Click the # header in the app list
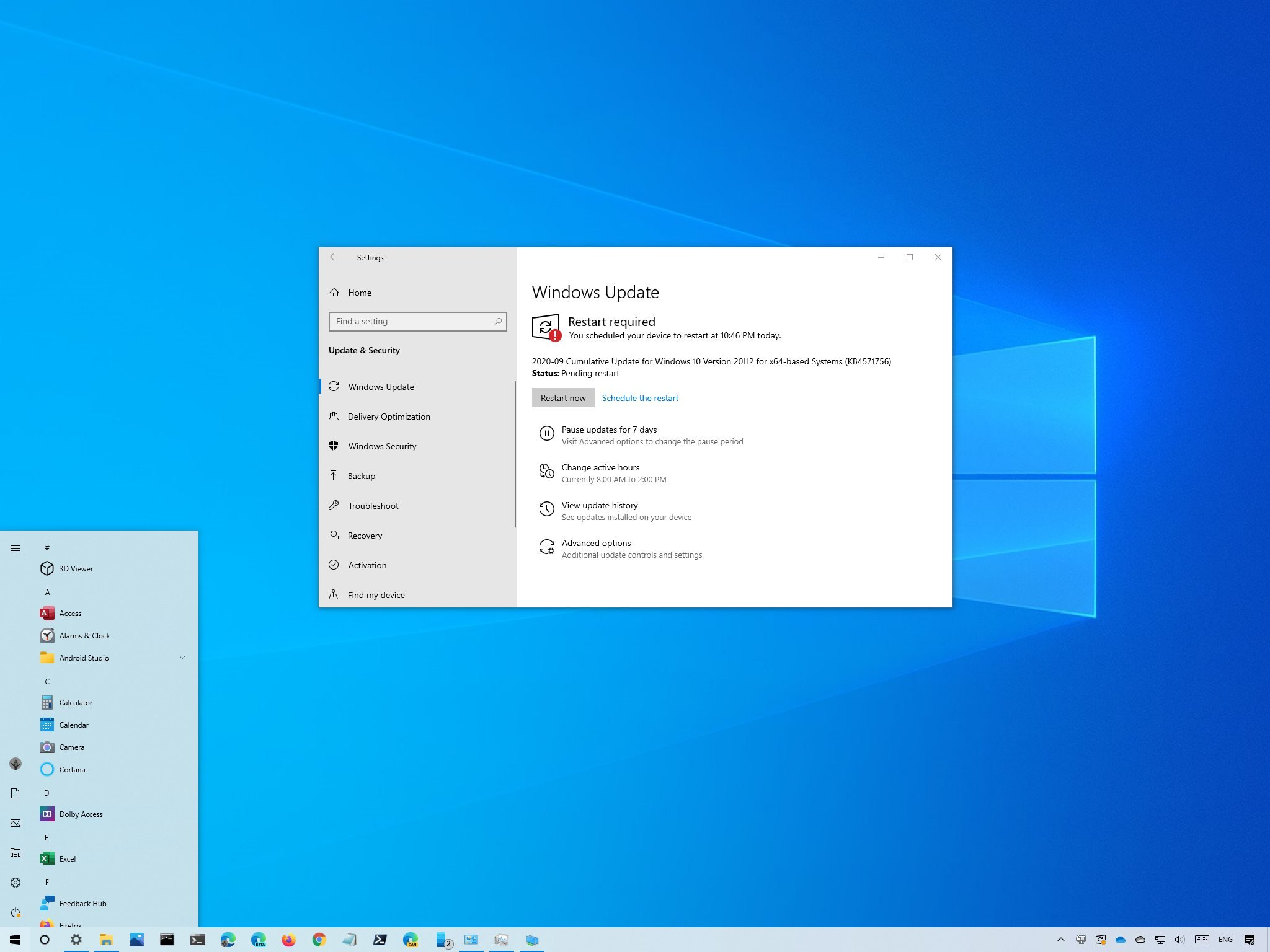The image size is (1270, 952). point(47,547)
